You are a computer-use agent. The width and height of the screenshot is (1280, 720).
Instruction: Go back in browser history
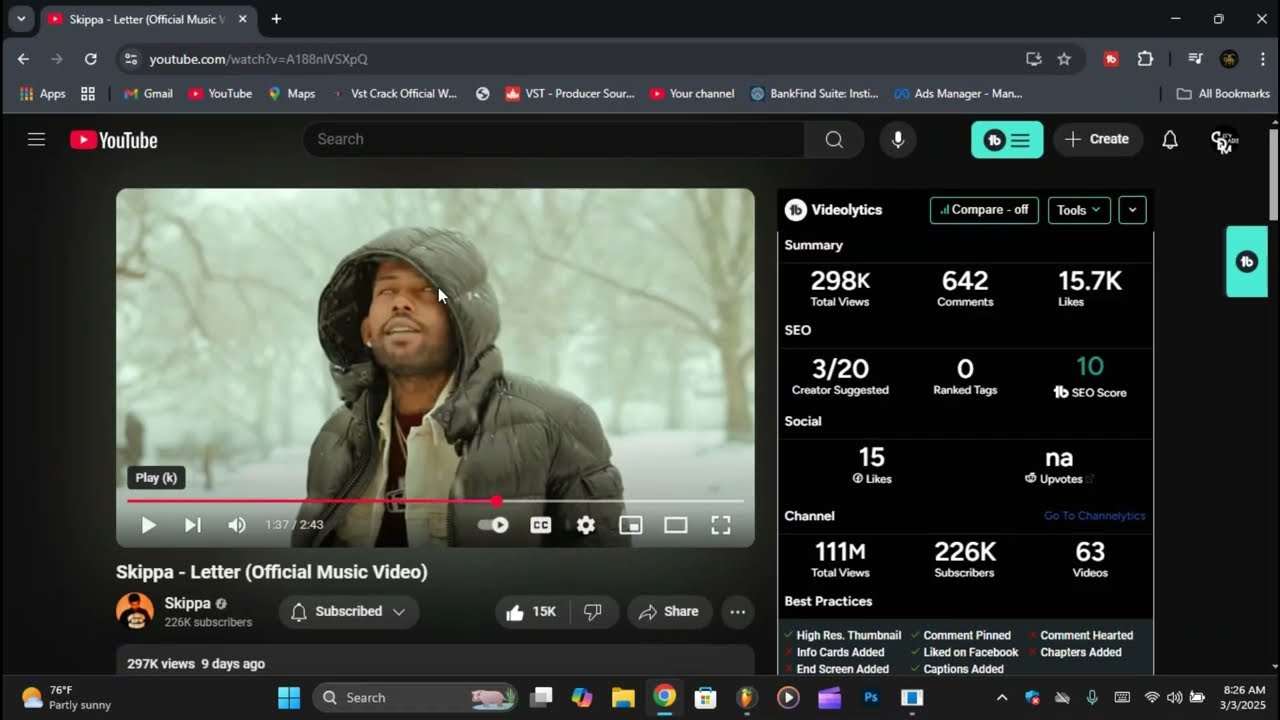click(23, 59)
